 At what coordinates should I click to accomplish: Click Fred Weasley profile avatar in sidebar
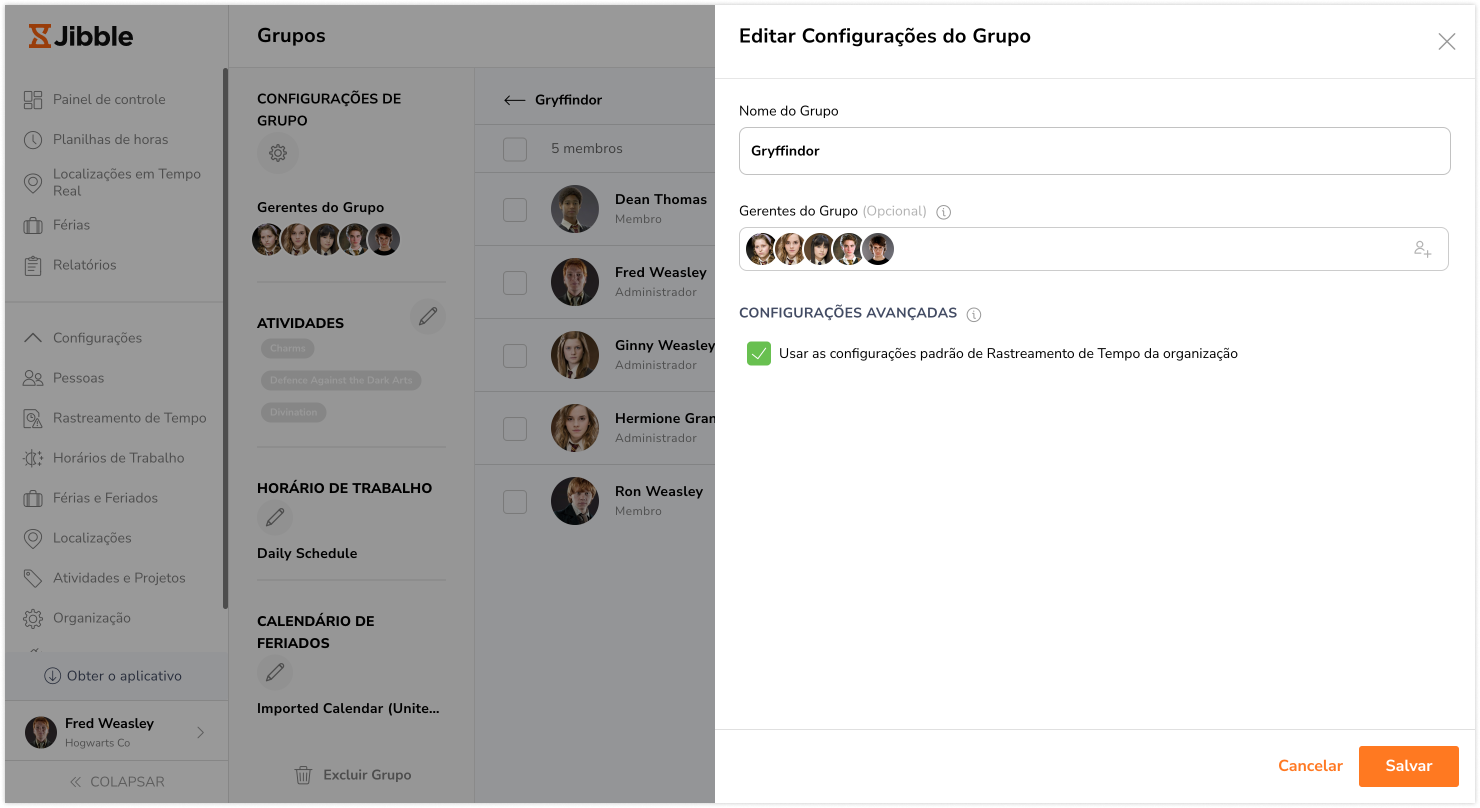(x=41, y=732)
